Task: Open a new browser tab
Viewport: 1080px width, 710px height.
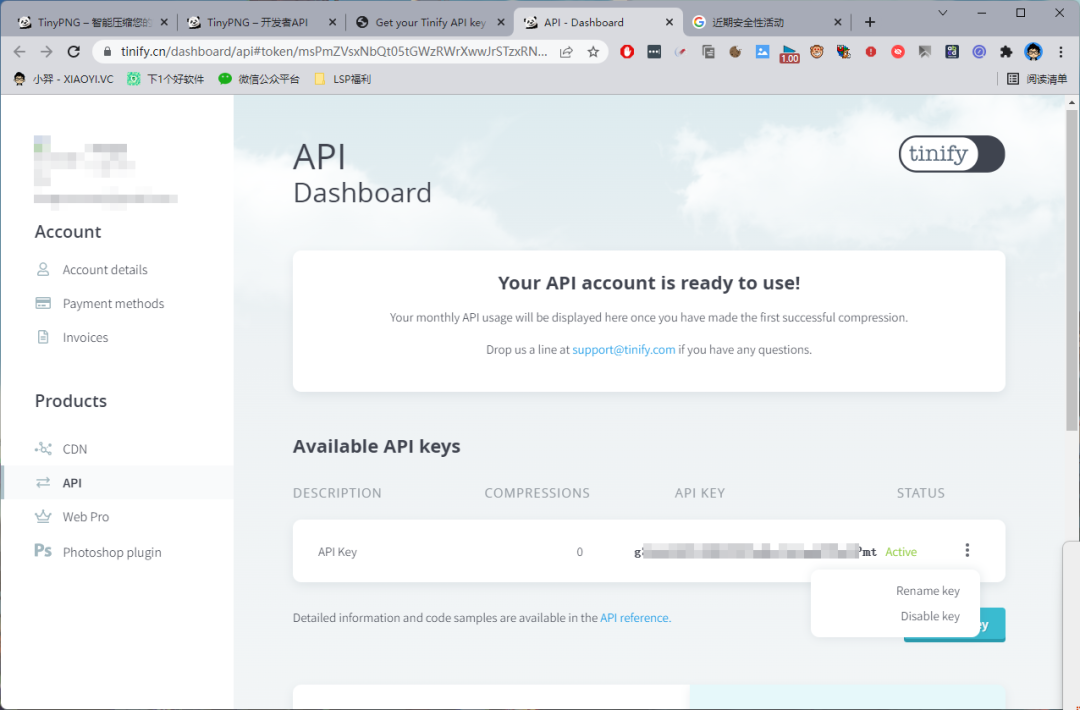Action: [870, 23]
